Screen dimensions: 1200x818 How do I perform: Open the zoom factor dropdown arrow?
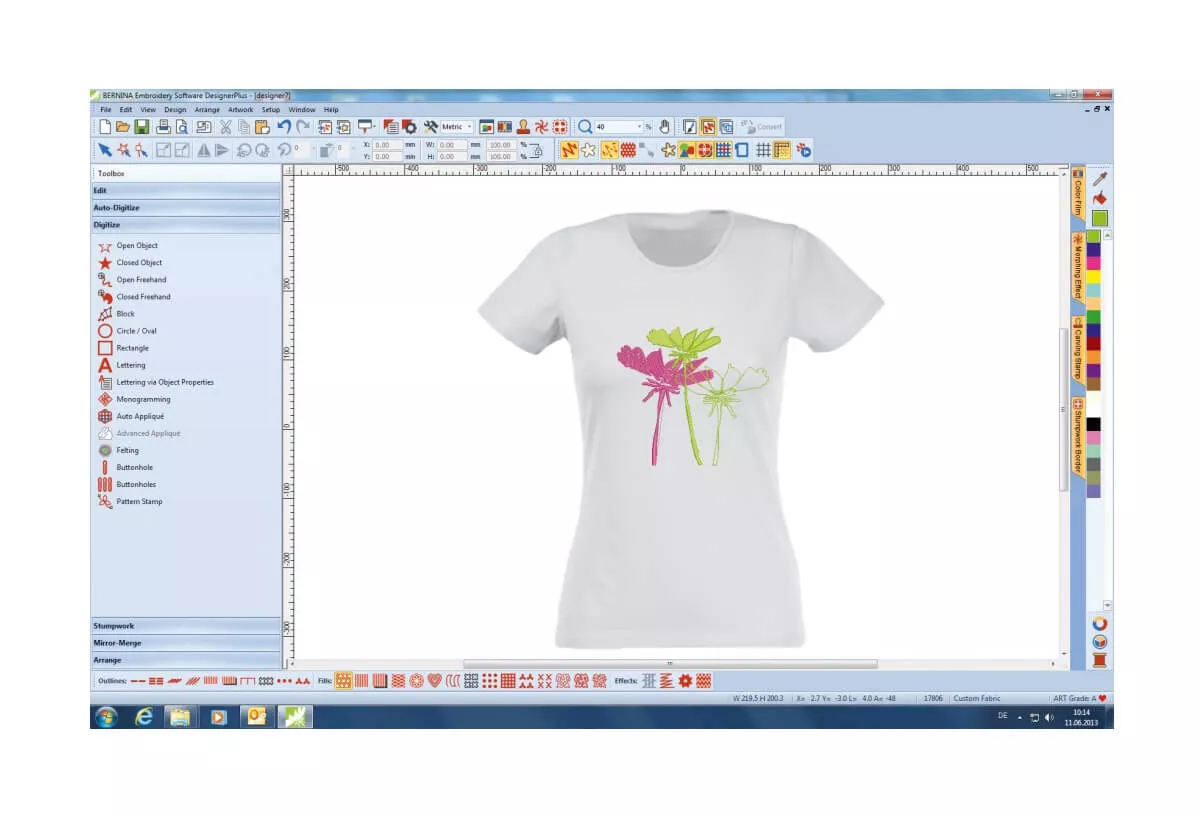(x=639, y=127)
